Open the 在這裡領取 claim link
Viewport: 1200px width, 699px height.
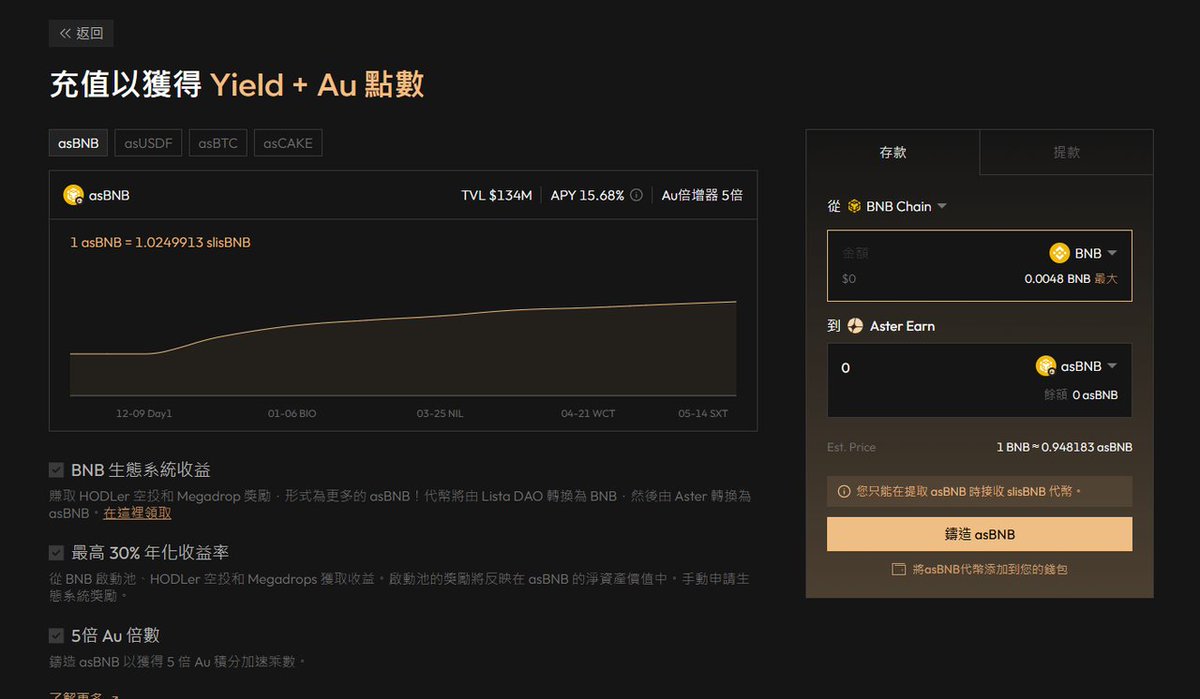click(x=137, y=513)
